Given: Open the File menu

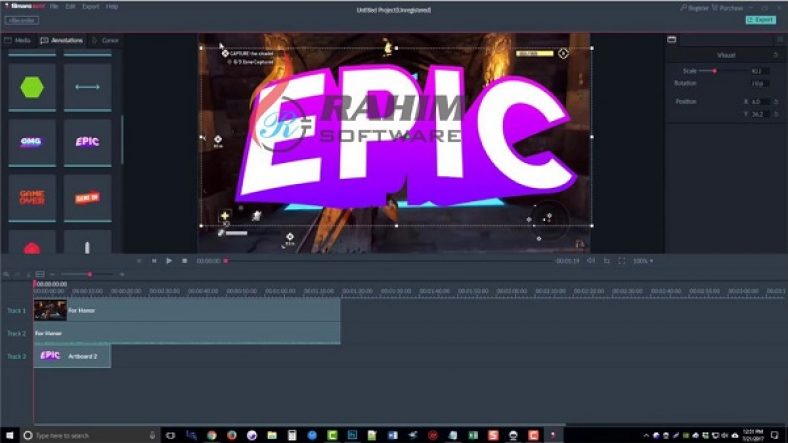Looking at the screenshot, I should click(x=54, y=7).
